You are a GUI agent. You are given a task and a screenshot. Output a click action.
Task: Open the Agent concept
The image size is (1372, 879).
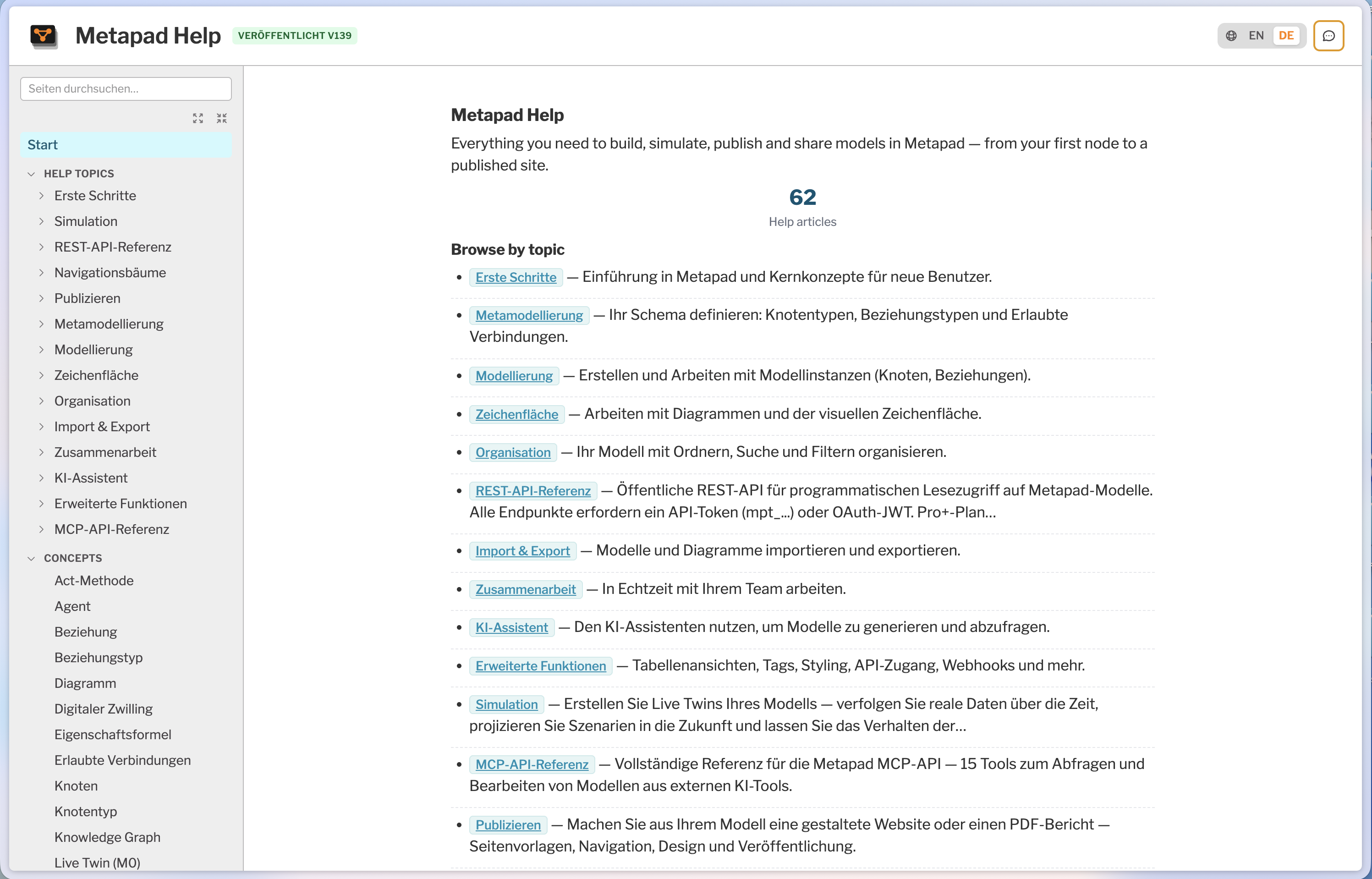point(72,607)
